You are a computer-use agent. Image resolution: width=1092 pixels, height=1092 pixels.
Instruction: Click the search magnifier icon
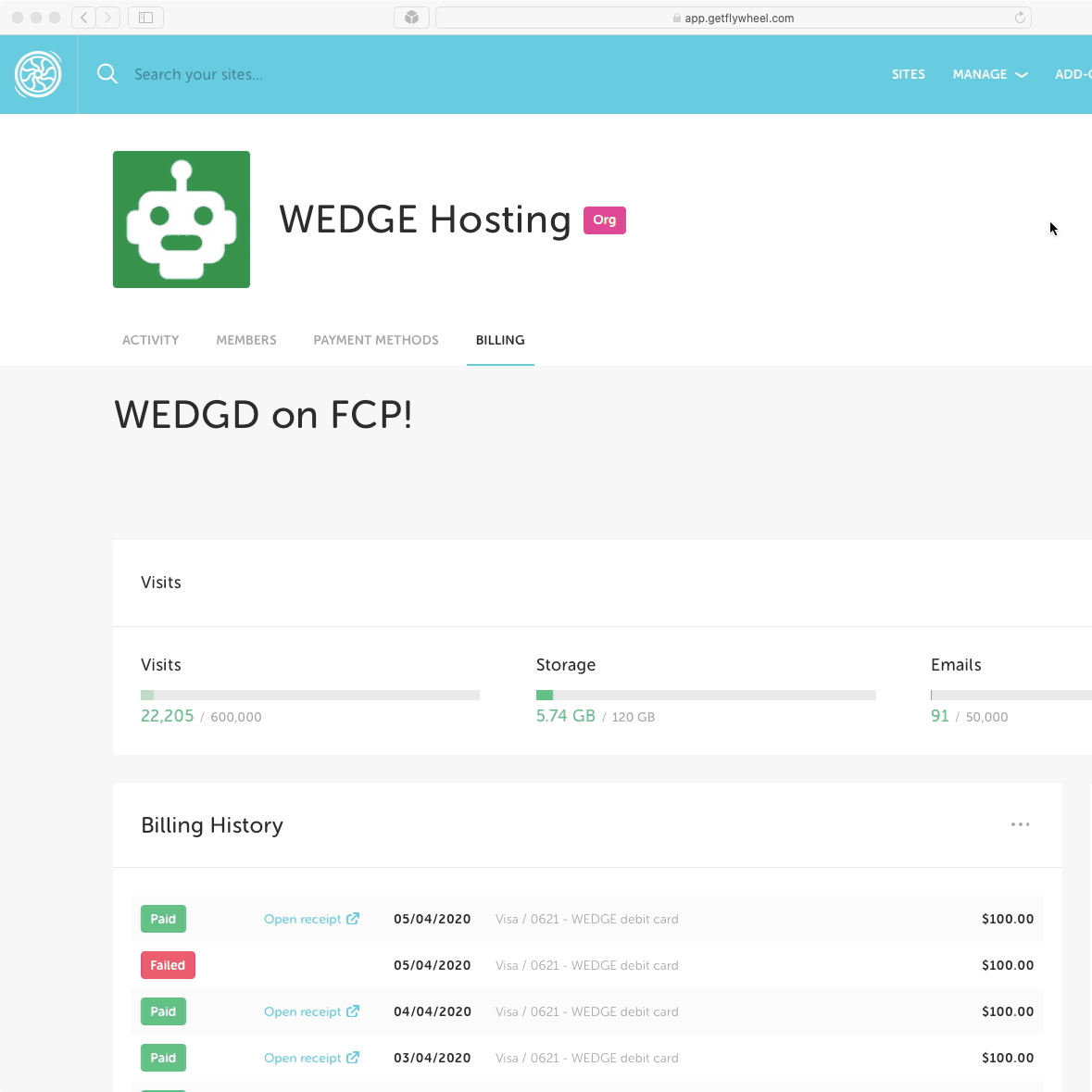point(107,74)
